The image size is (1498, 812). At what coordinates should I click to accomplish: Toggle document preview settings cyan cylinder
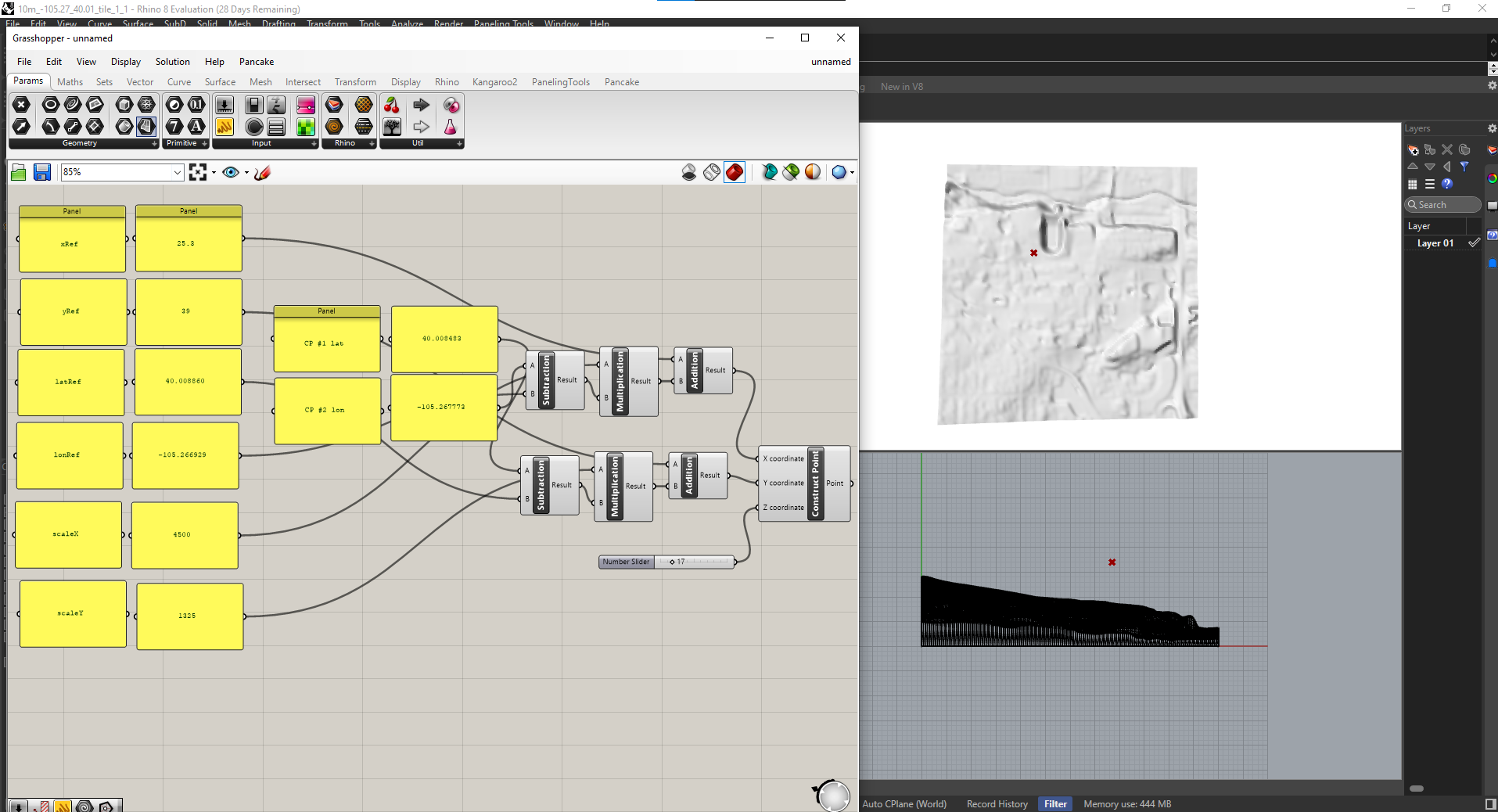coord(770,172)
